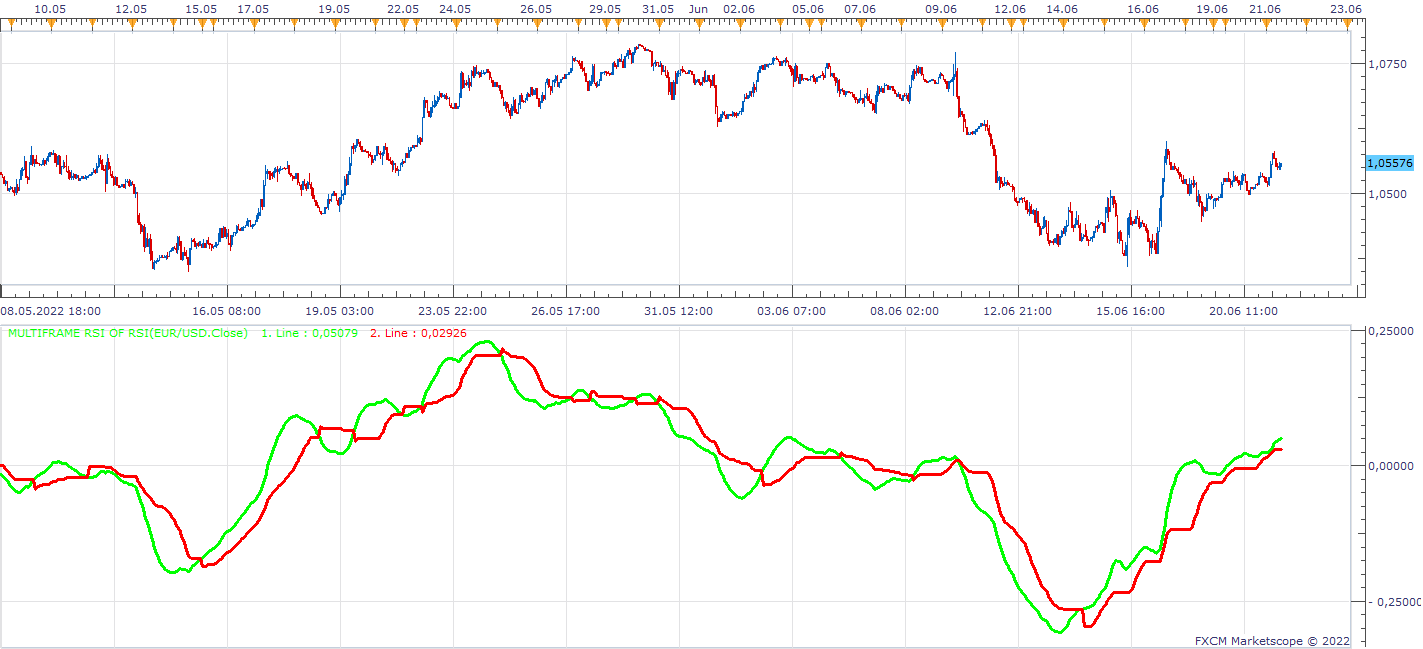This screenshot has height=649, width=1423.
Task: Click the 22.05 date label on top axis
Action: (x=403, y=9)
